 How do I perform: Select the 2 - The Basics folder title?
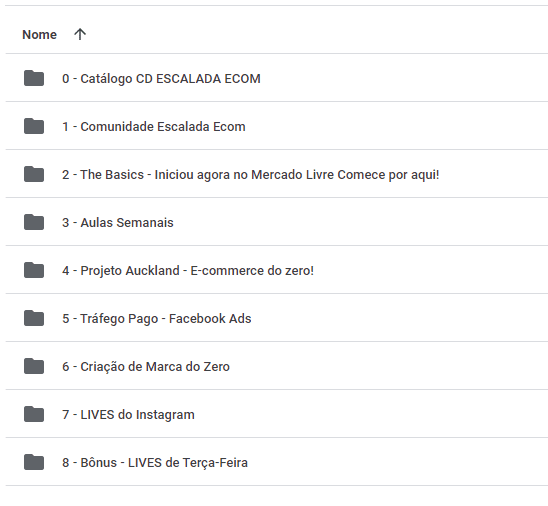(251, 175)
